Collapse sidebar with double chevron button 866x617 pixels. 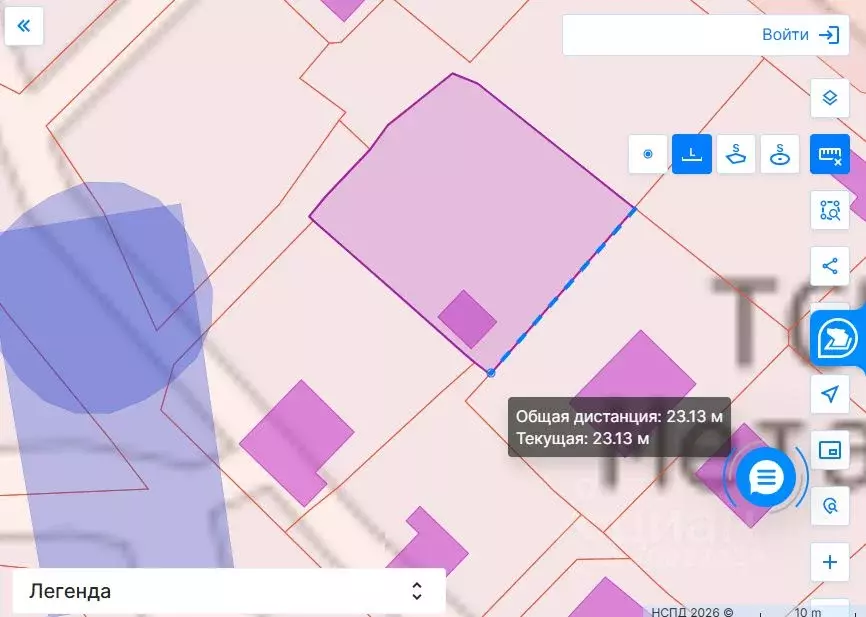pyautogui.click(x=24, y=26)
